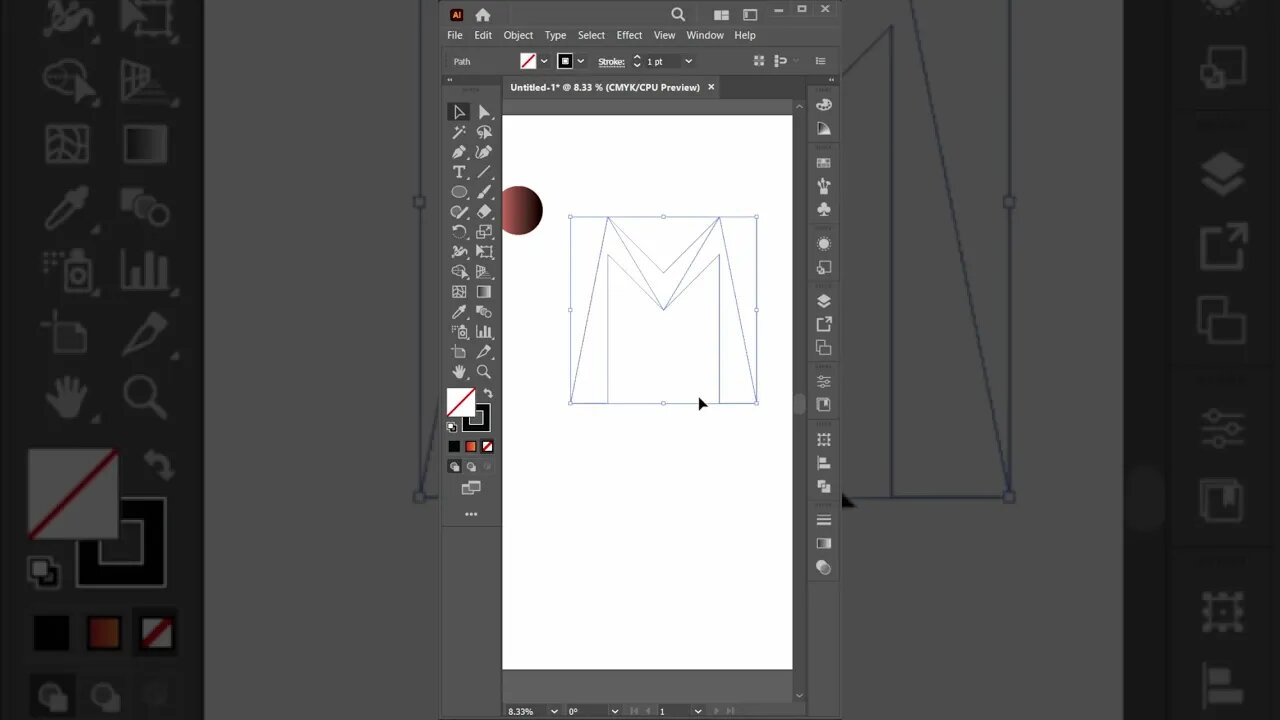Select the Mesh tool
This screenshot has height=720, width=1280.
coord(459,292)
